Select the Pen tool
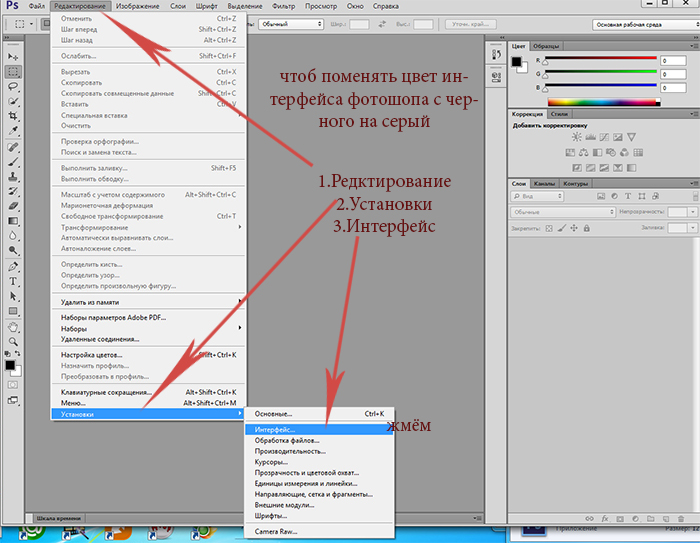Viewport: 700px width, 543px height. point(13,267)
